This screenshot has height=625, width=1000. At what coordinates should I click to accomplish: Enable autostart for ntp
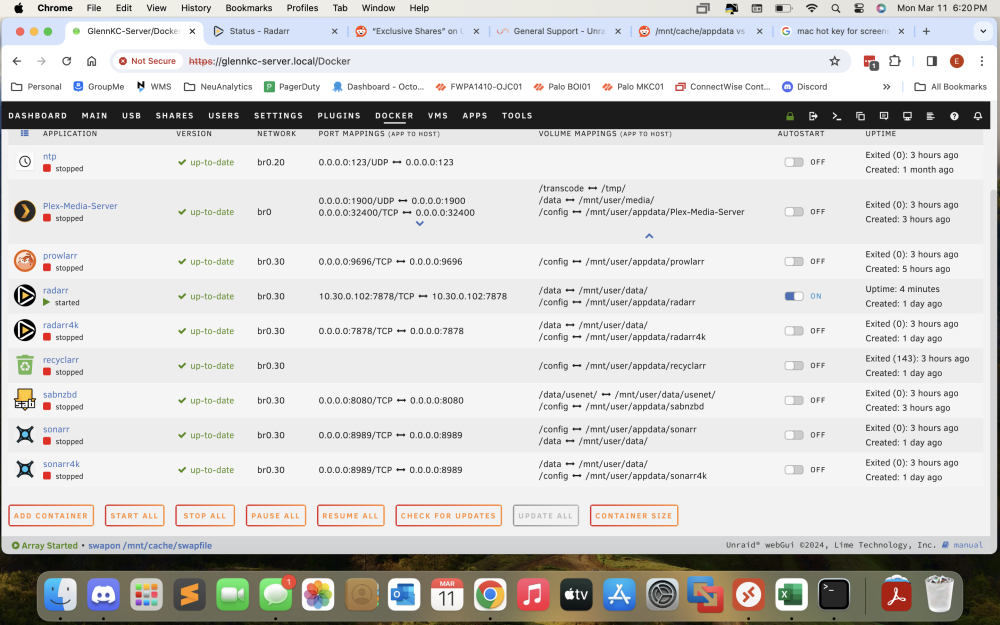(x=794, y=162)
